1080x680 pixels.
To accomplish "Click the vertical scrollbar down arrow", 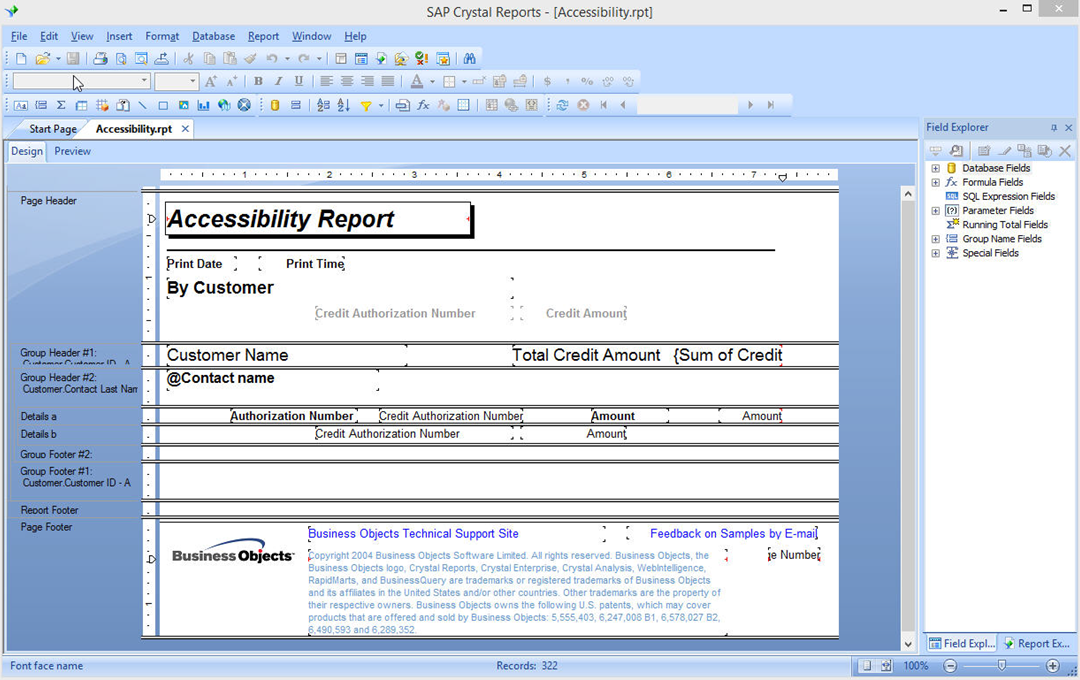I will [908, 644].
